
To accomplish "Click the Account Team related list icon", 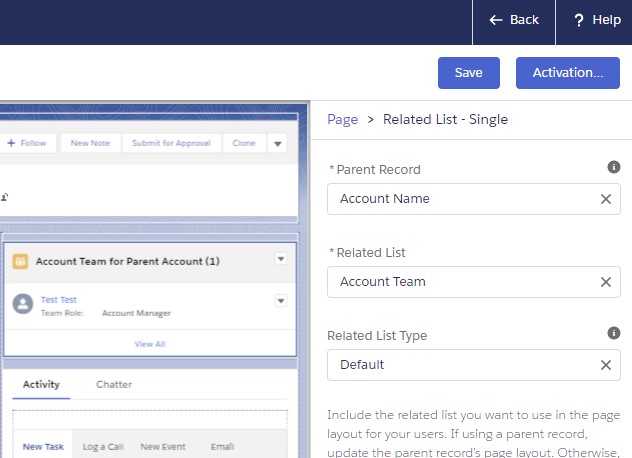I will point(20,261).
